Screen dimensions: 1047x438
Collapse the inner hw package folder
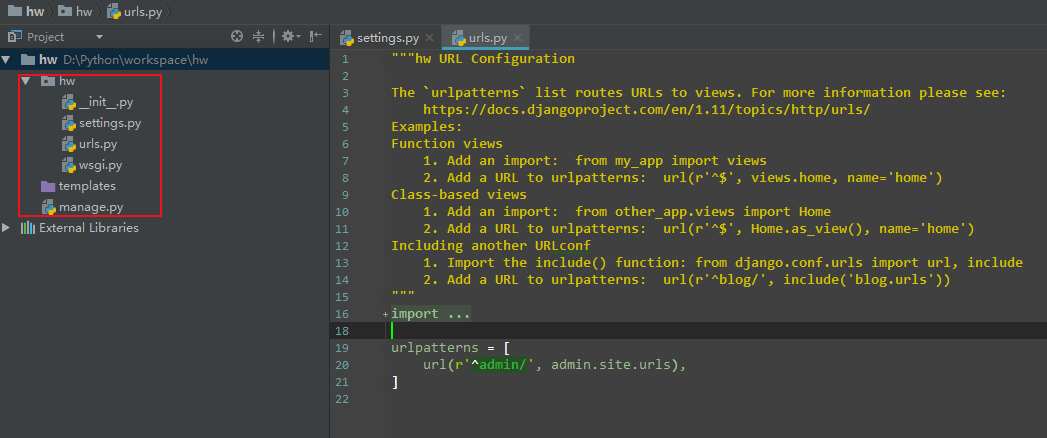26,81
